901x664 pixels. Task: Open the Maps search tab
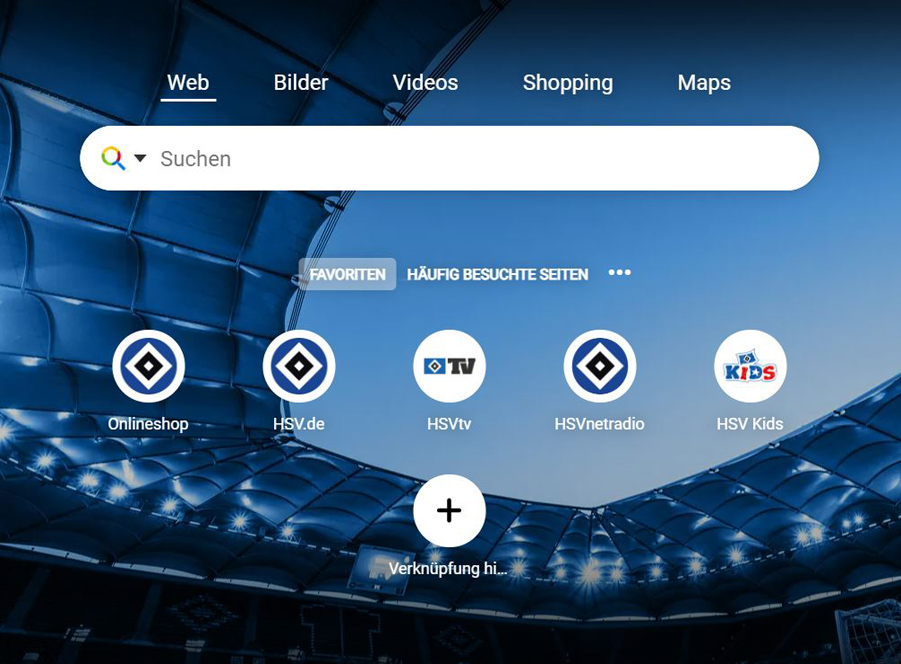click(704, 83)
